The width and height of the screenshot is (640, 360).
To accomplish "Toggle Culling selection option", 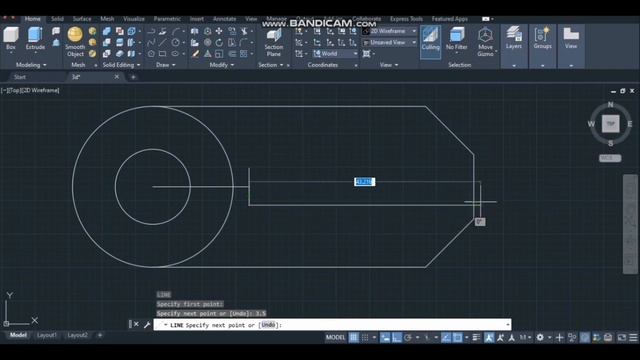I will coord(430,42).
